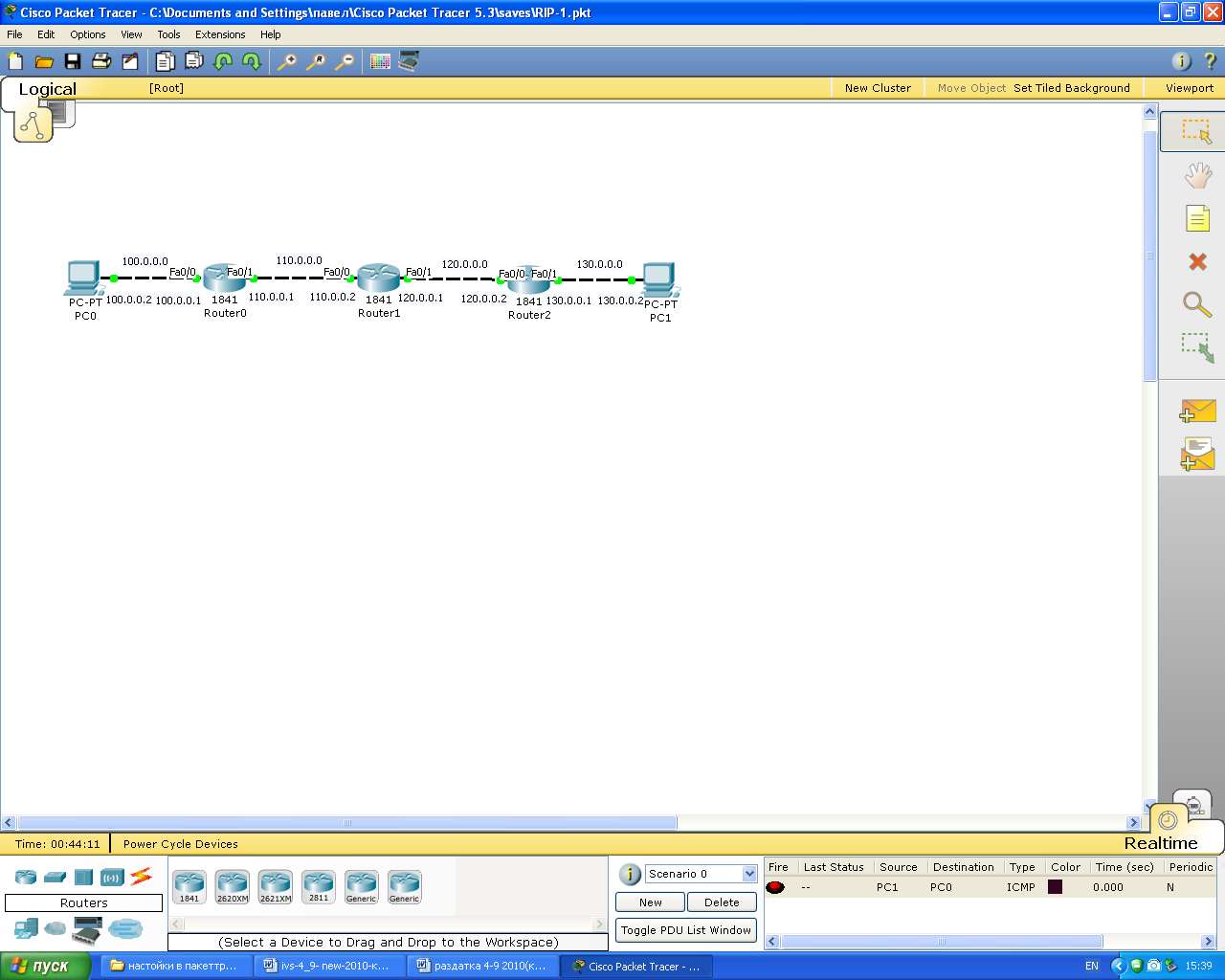Viewport: 1225px width, 980px height.
Task: Zoom in on the workspace
Action: (286, 61)
